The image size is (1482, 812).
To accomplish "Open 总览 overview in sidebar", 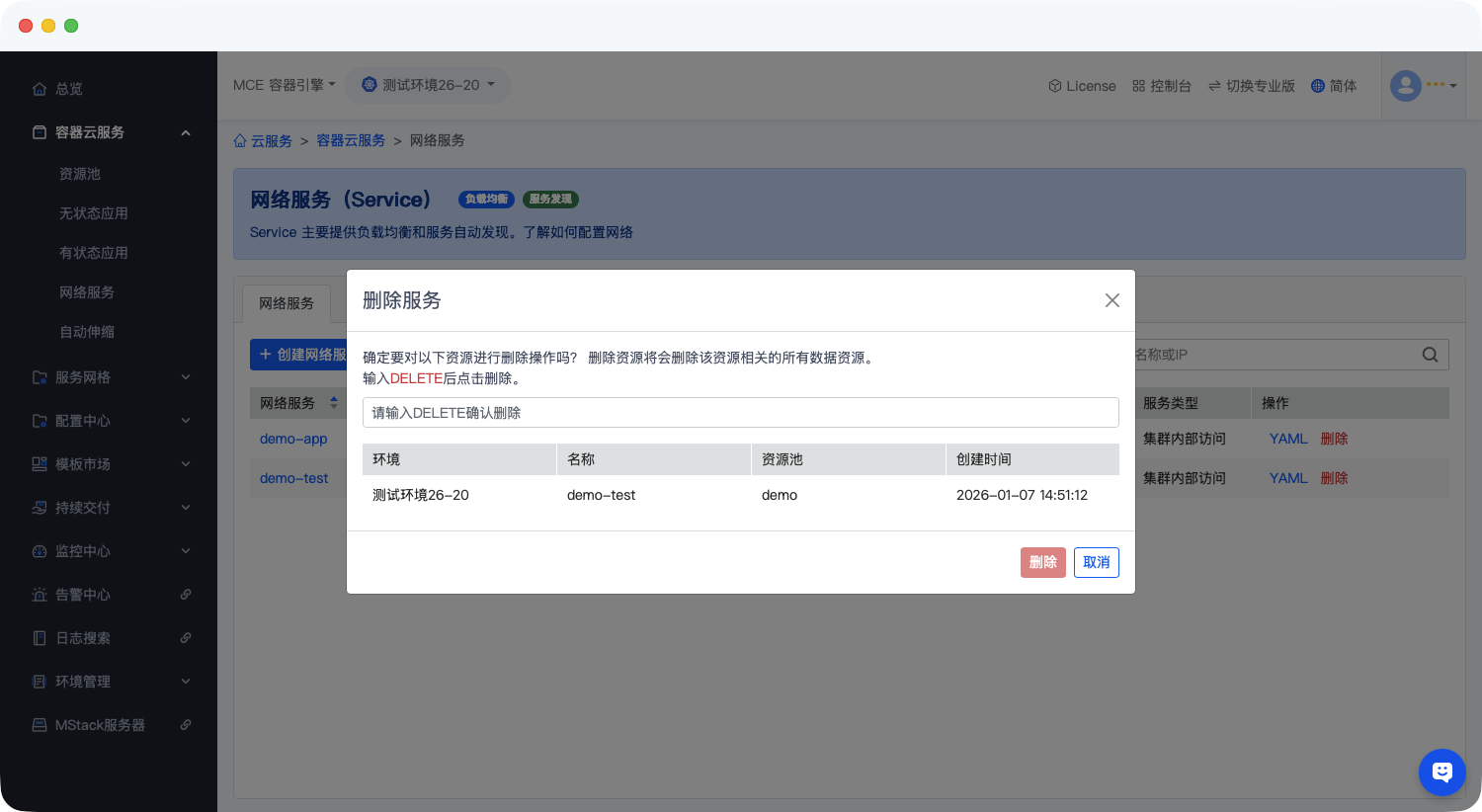I will (x=68, y=89).
